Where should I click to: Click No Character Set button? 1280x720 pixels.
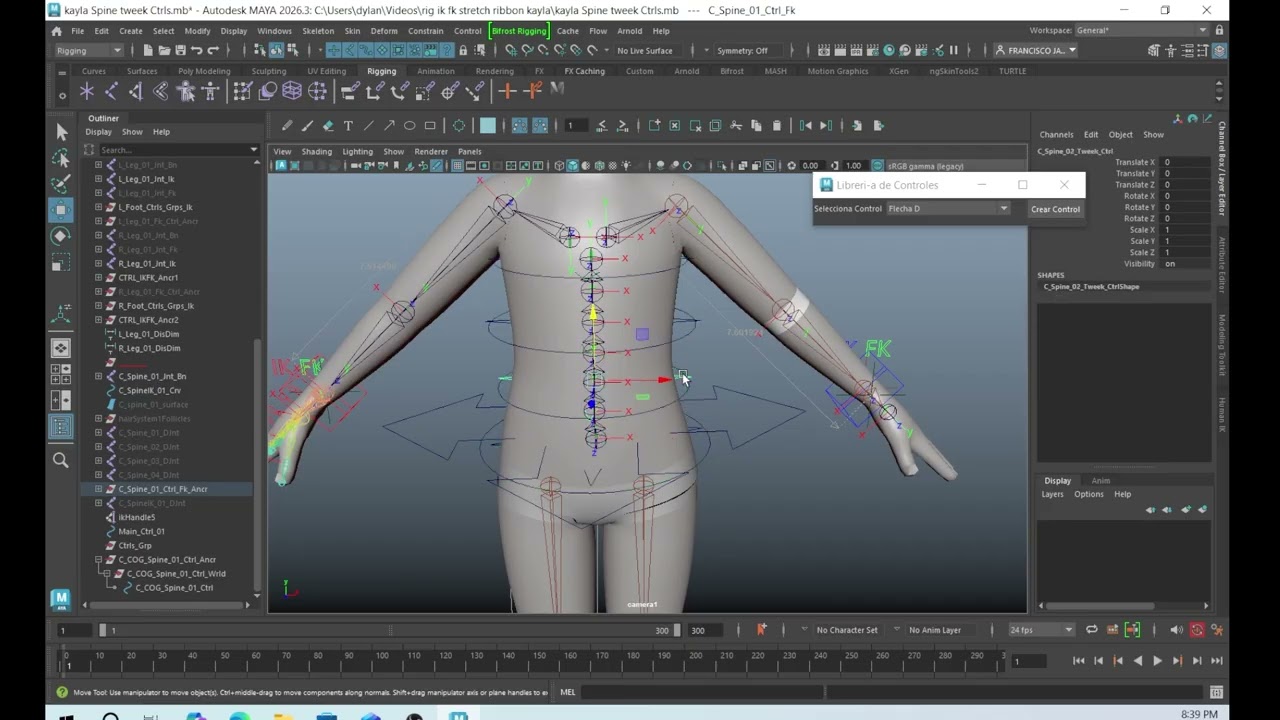(847, 630)
